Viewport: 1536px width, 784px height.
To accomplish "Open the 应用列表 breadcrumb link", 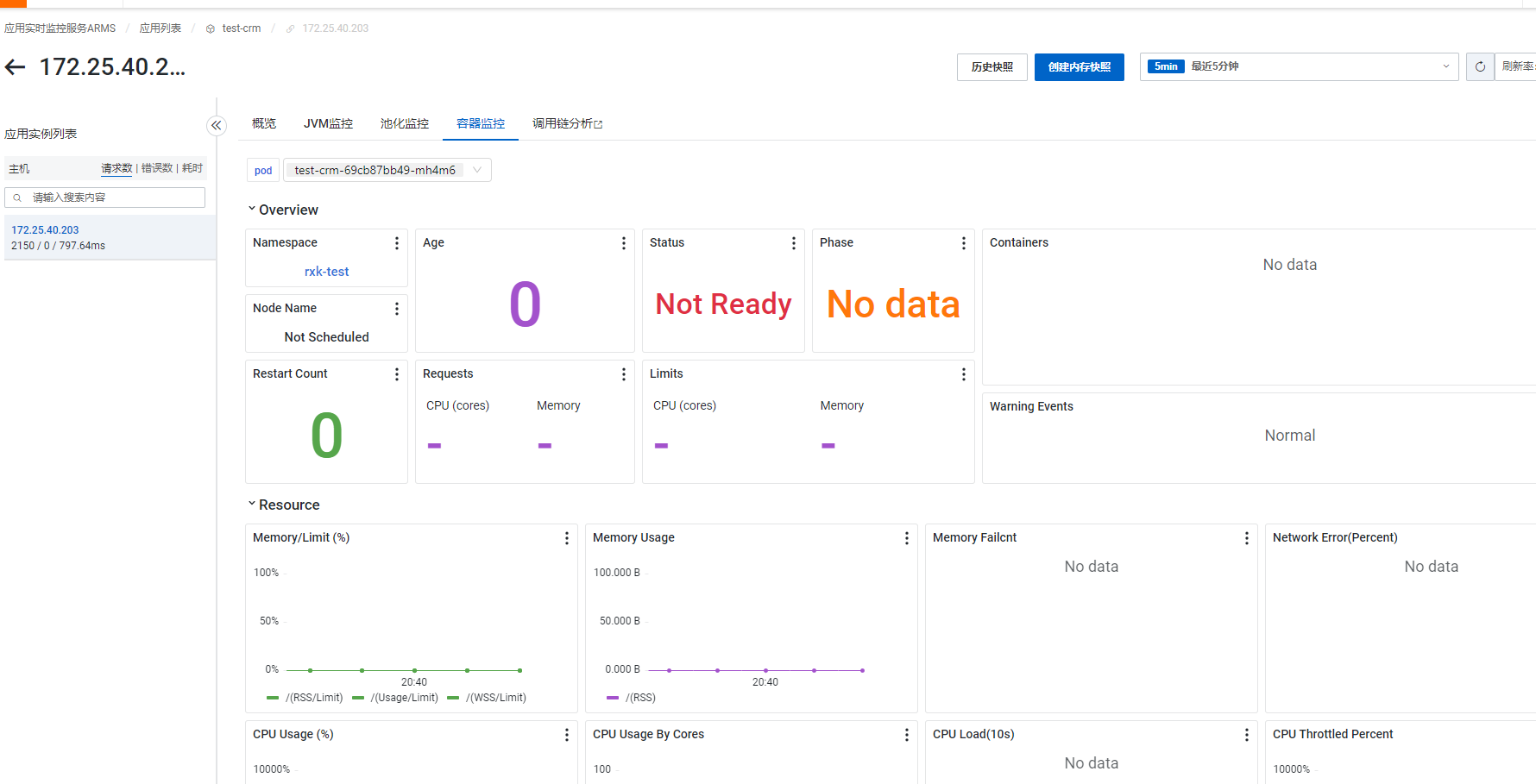I will point(161,28).
